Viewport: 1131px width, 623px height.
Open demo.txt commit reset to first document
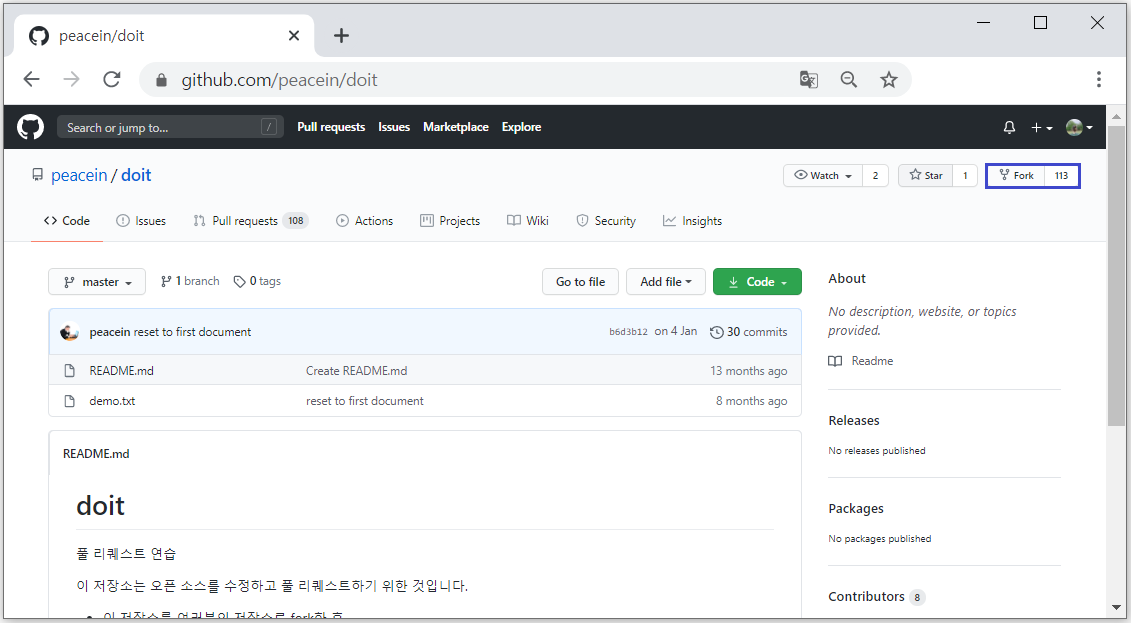[x=365, y=401]
